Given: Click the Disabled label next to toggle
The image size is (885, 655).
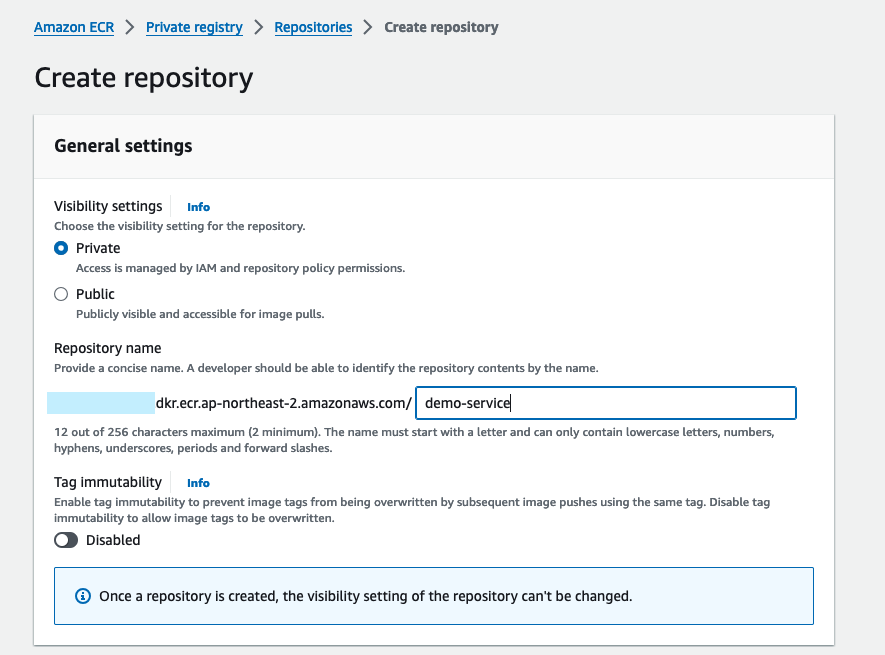Looking at the screenshot, I should coord(113,540).
